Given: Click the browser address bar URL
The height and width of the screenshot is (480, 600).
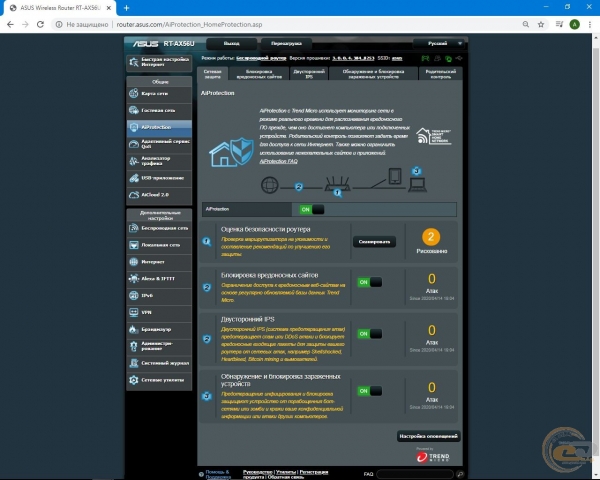Looking at the screenshot, I should point(189,24).
